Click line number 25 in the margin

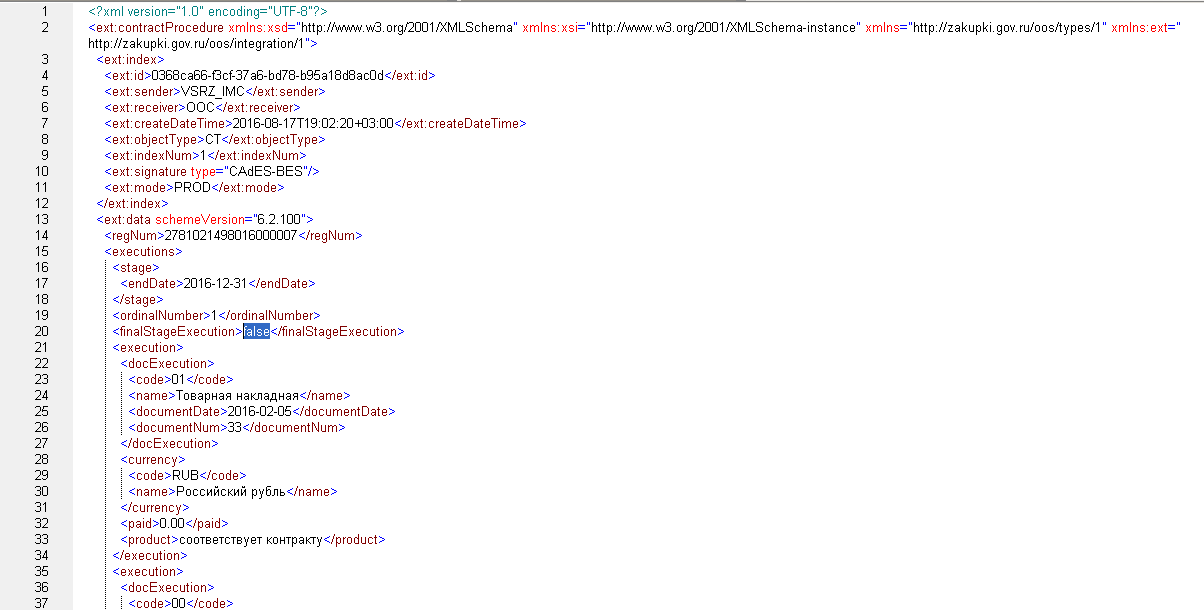click(42, 411)
